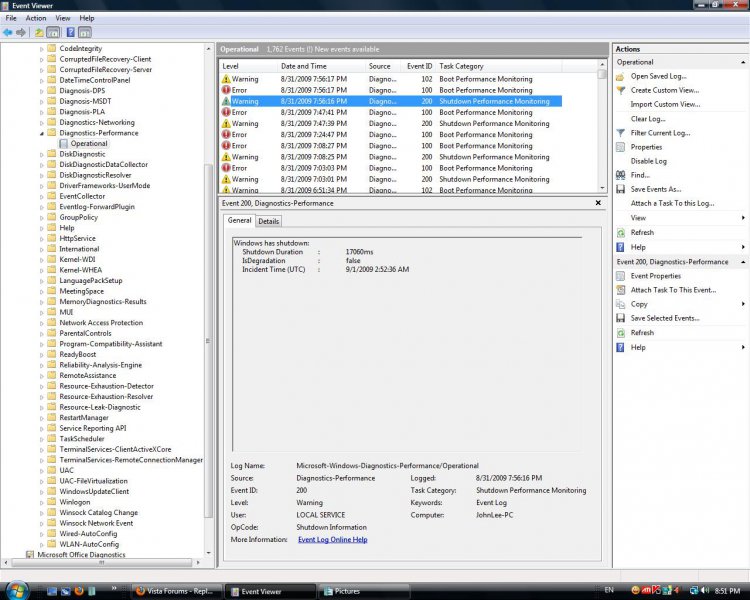Image resolution: width=750 pixels, height=600 pixels.
Task: Click Windows Start orb
Action: (17, 590)
